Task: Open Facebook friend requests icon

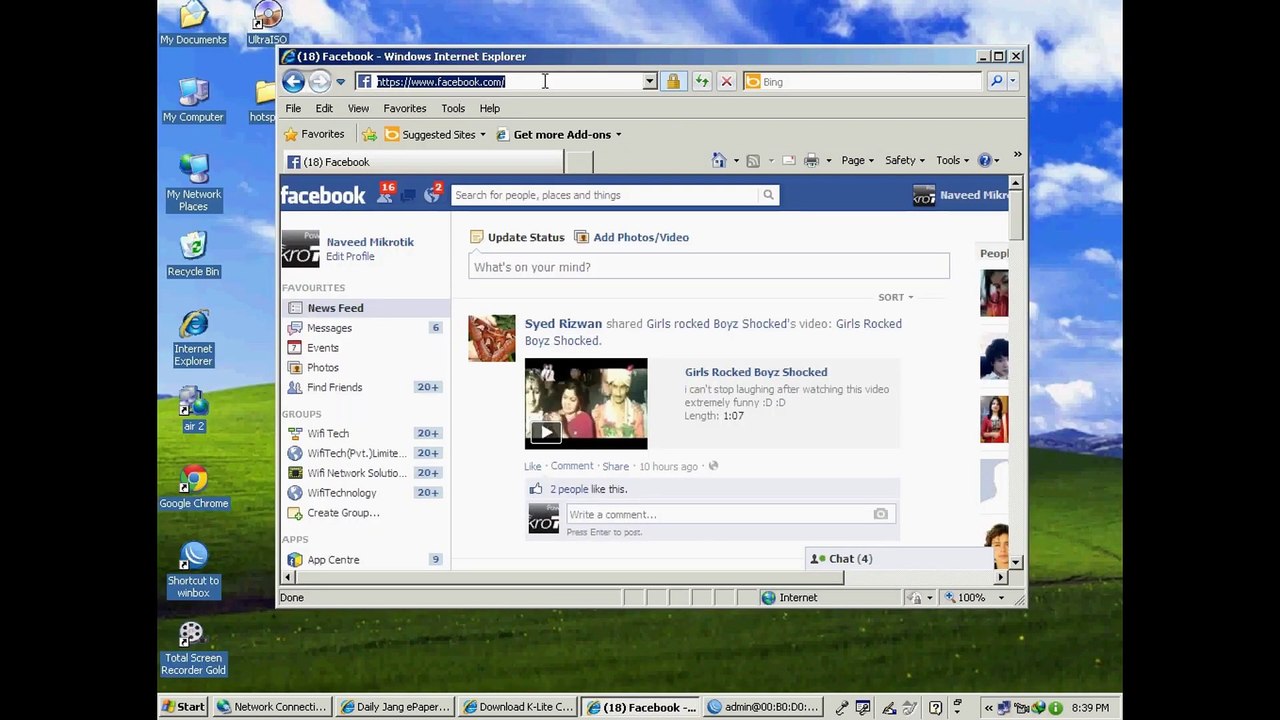Action: click(x=384, y=194)
